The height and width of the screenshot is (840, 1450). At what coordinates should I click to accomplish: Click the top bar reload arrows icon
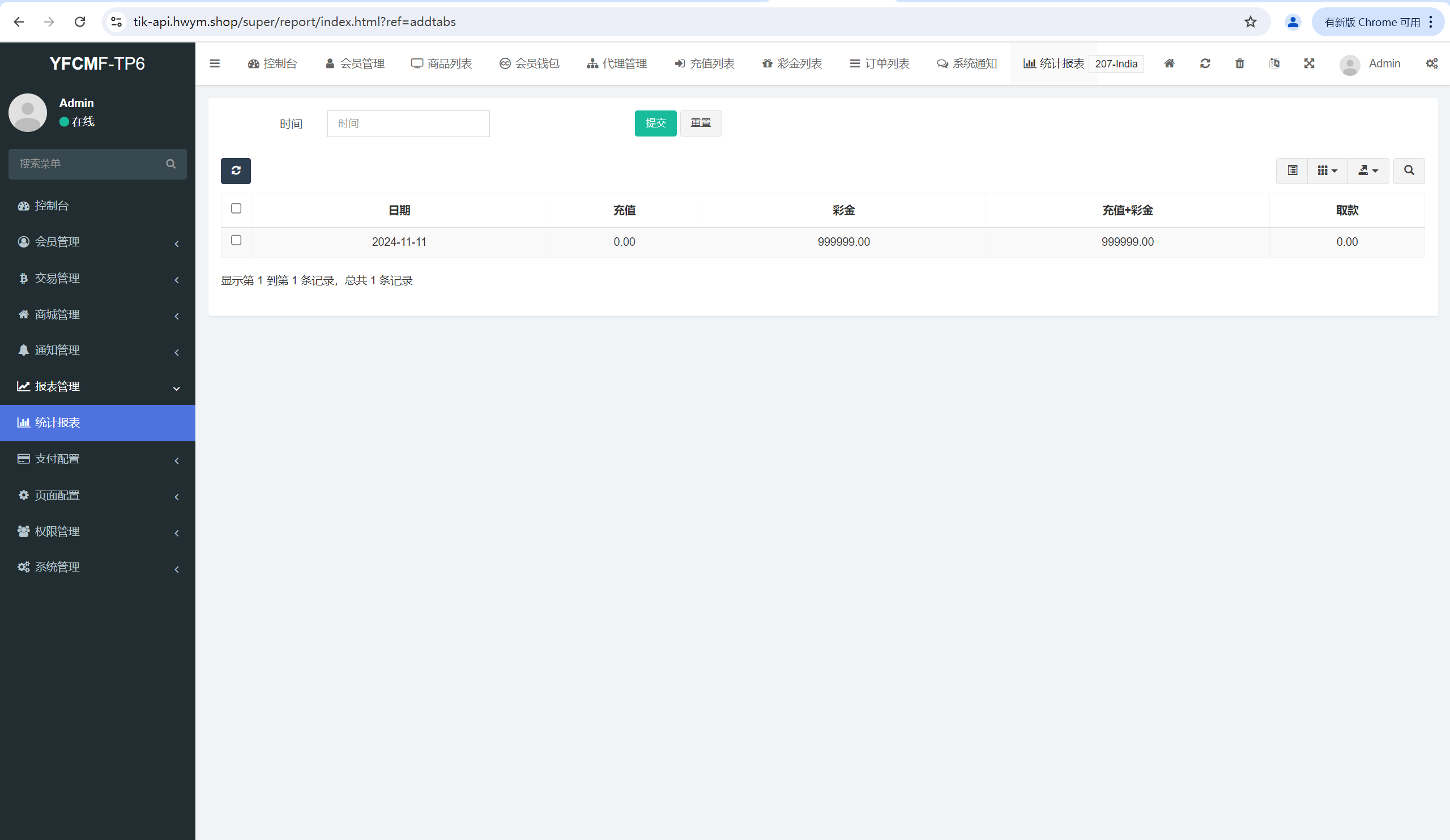pyautogui.click(x=1204, y=64)
